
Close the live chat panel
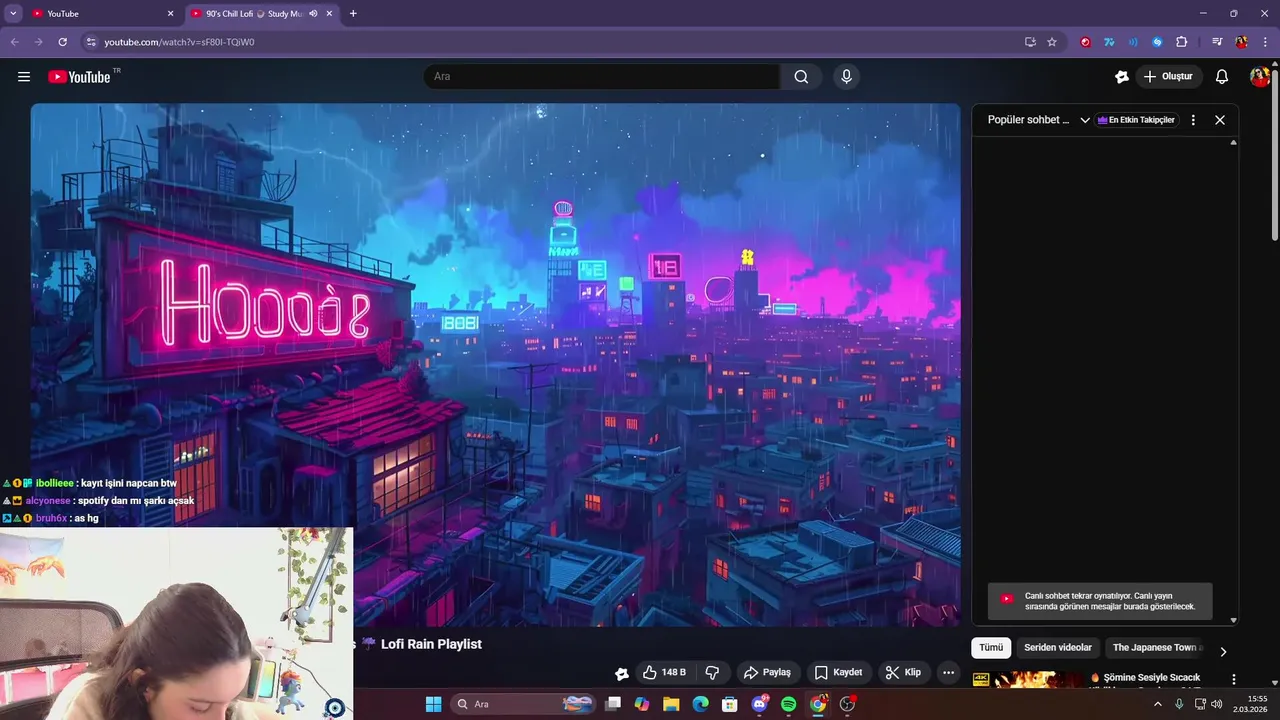pos(1220,120)
